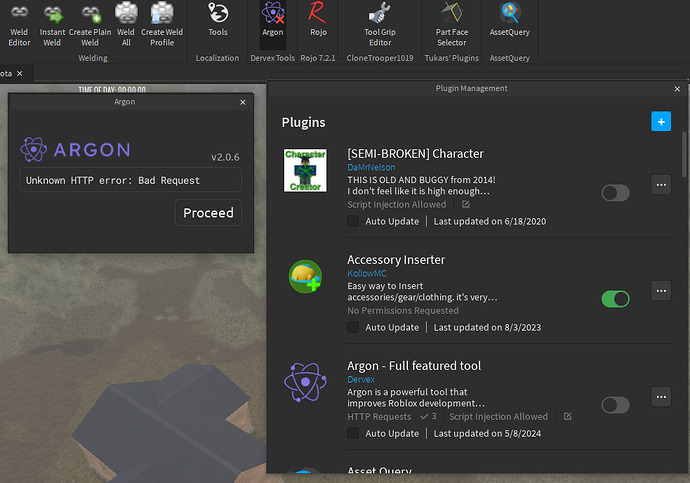Open the Weld Editor tool
Screen dimensions: 690x483
(x=19, y=26)
